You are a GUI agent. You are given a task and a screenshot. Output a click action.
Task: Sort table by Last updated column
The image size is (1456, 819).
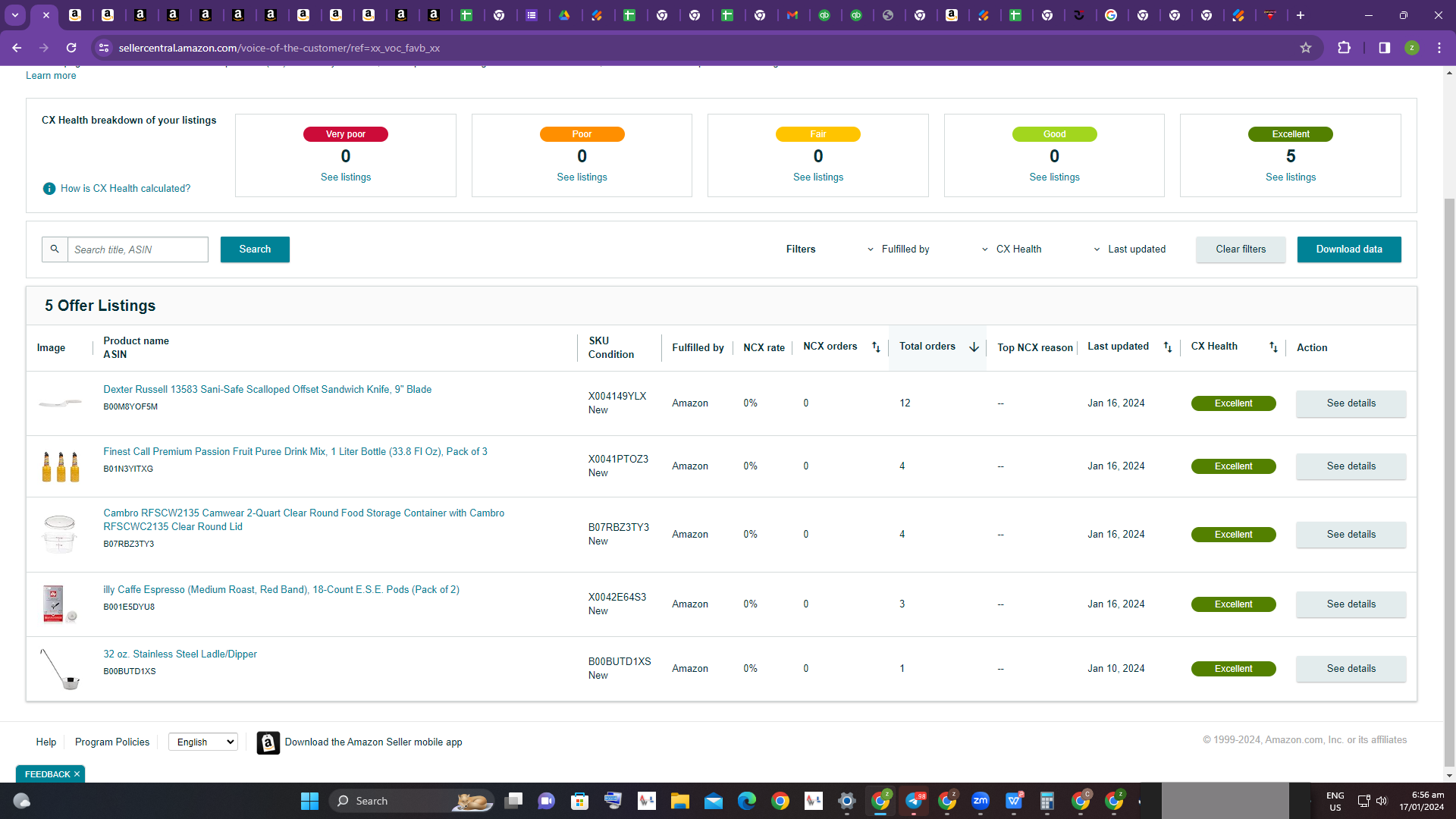click(x=1168, y=347)
